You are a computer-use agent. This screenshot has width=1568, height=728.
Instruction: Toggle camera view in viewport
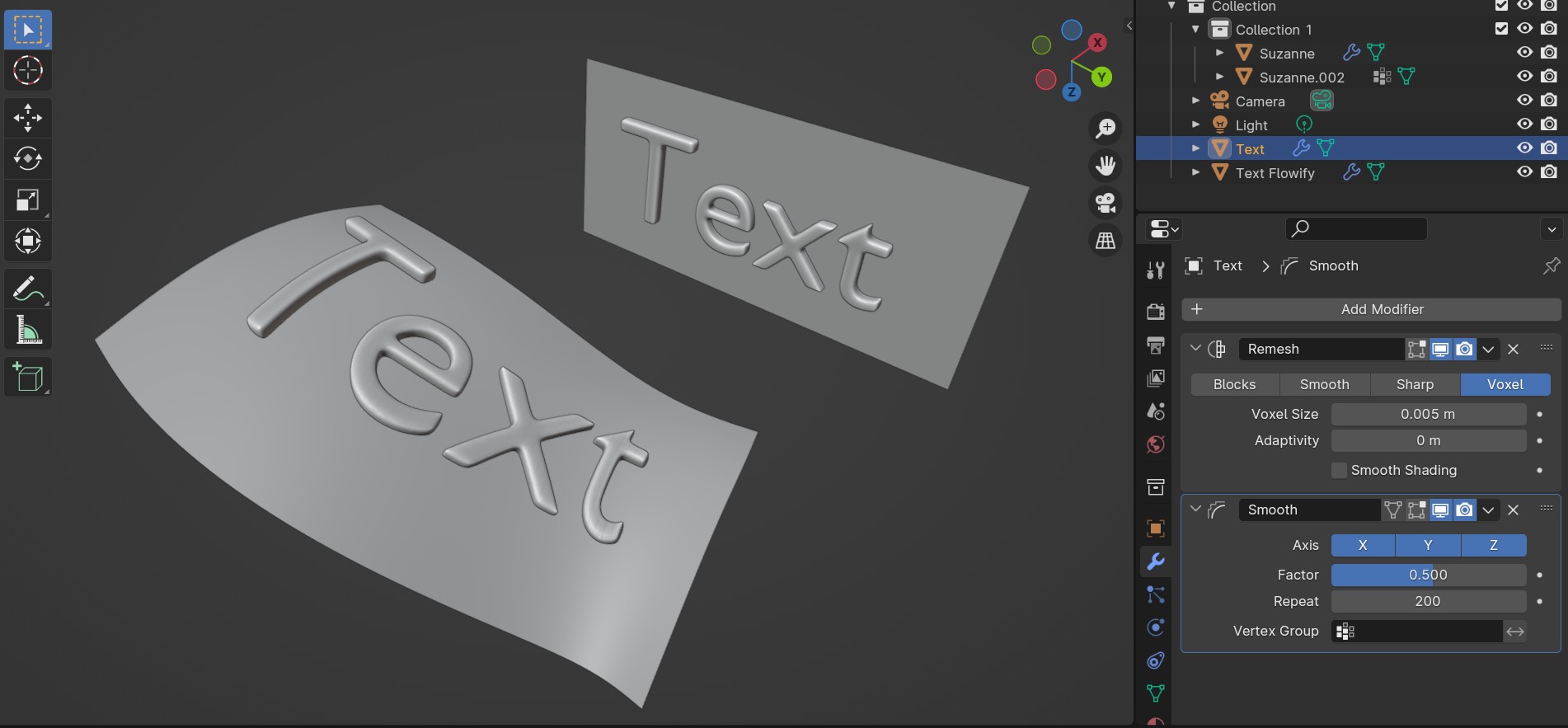1106,202
